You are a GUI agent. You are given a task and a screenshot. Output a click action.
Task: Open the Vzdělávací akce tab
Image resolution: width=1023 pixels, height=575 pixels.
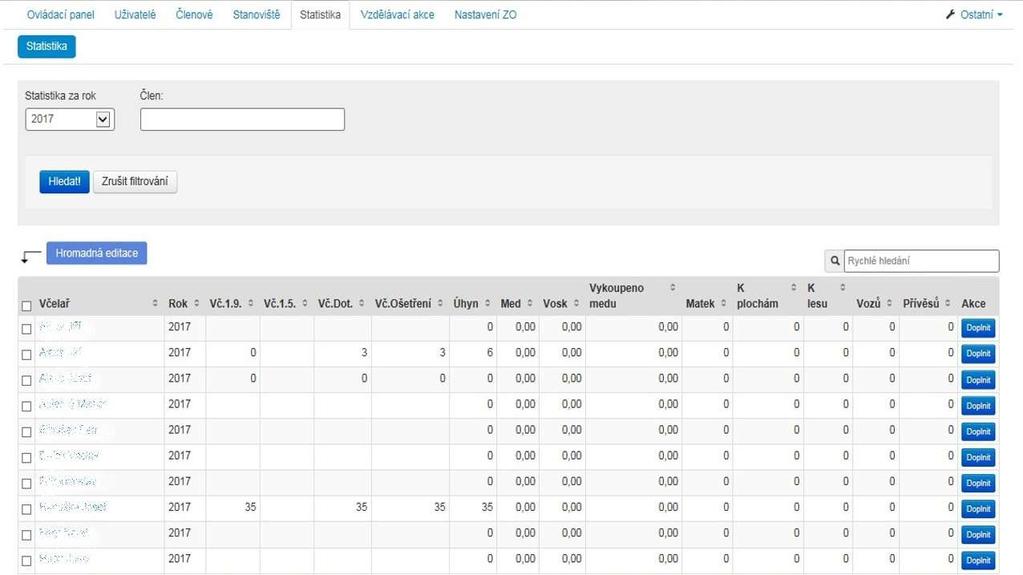[397, 14]
